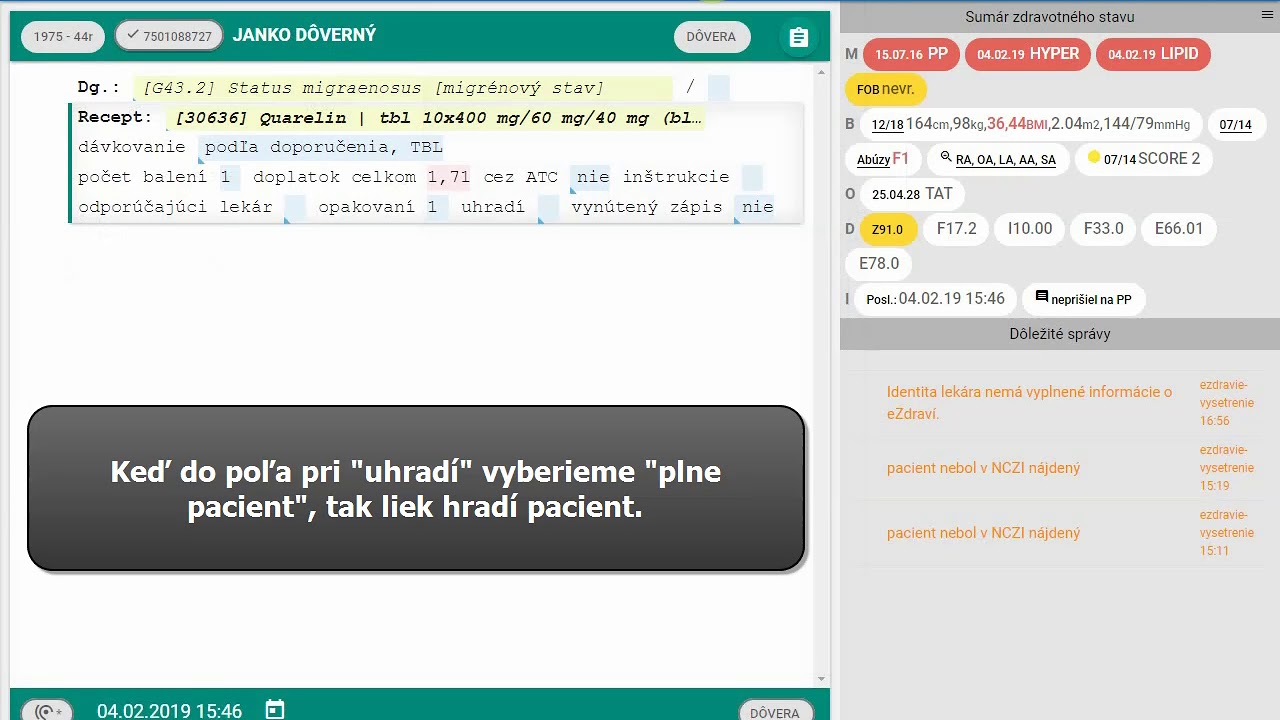Click Posl.: 04.02.19 15:46 chip
This screenshot has width=1280, height=720.
[x=935, y=299]
